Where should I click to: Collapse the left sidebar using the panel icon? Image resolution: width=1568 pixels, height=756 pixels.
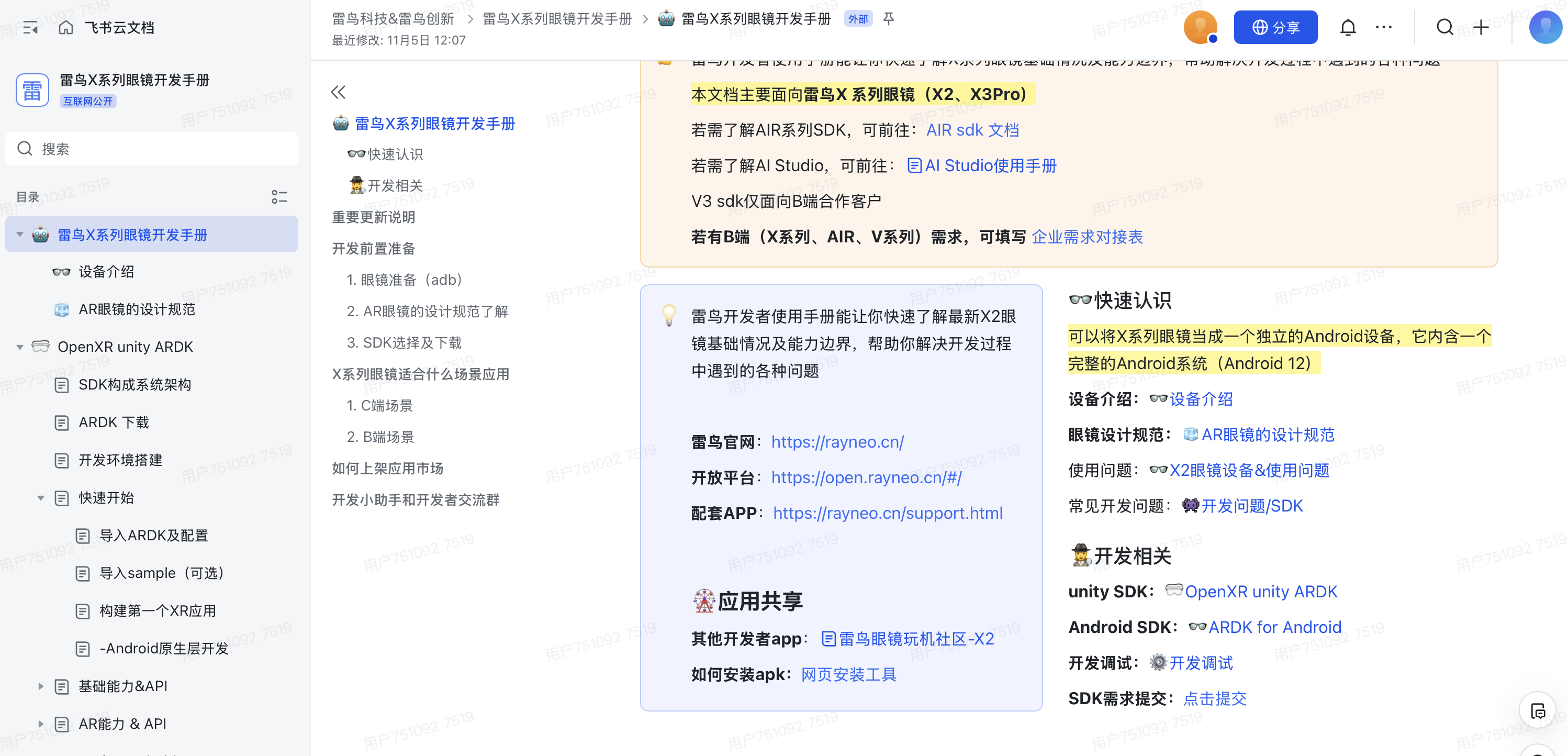click(30, 27)
